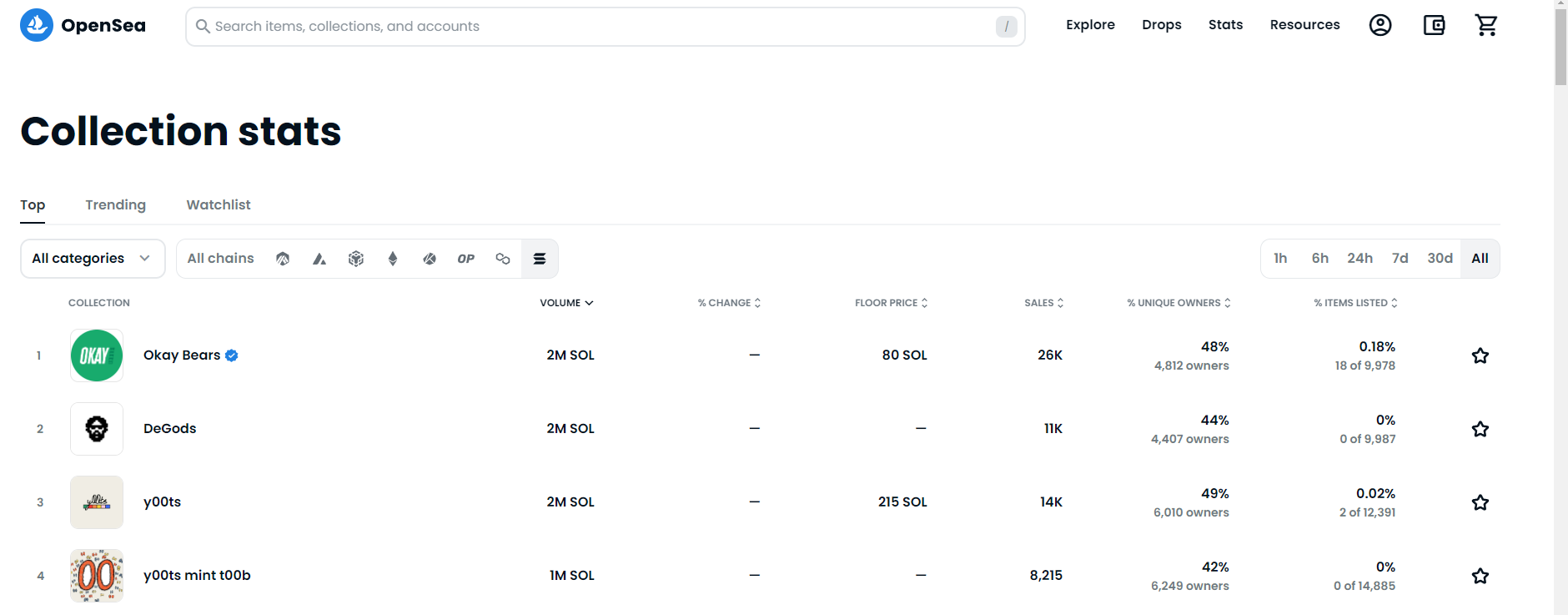Star the y00ts collection
The height and width of the screenshot is (615, 1568).
pos(1480,502)
